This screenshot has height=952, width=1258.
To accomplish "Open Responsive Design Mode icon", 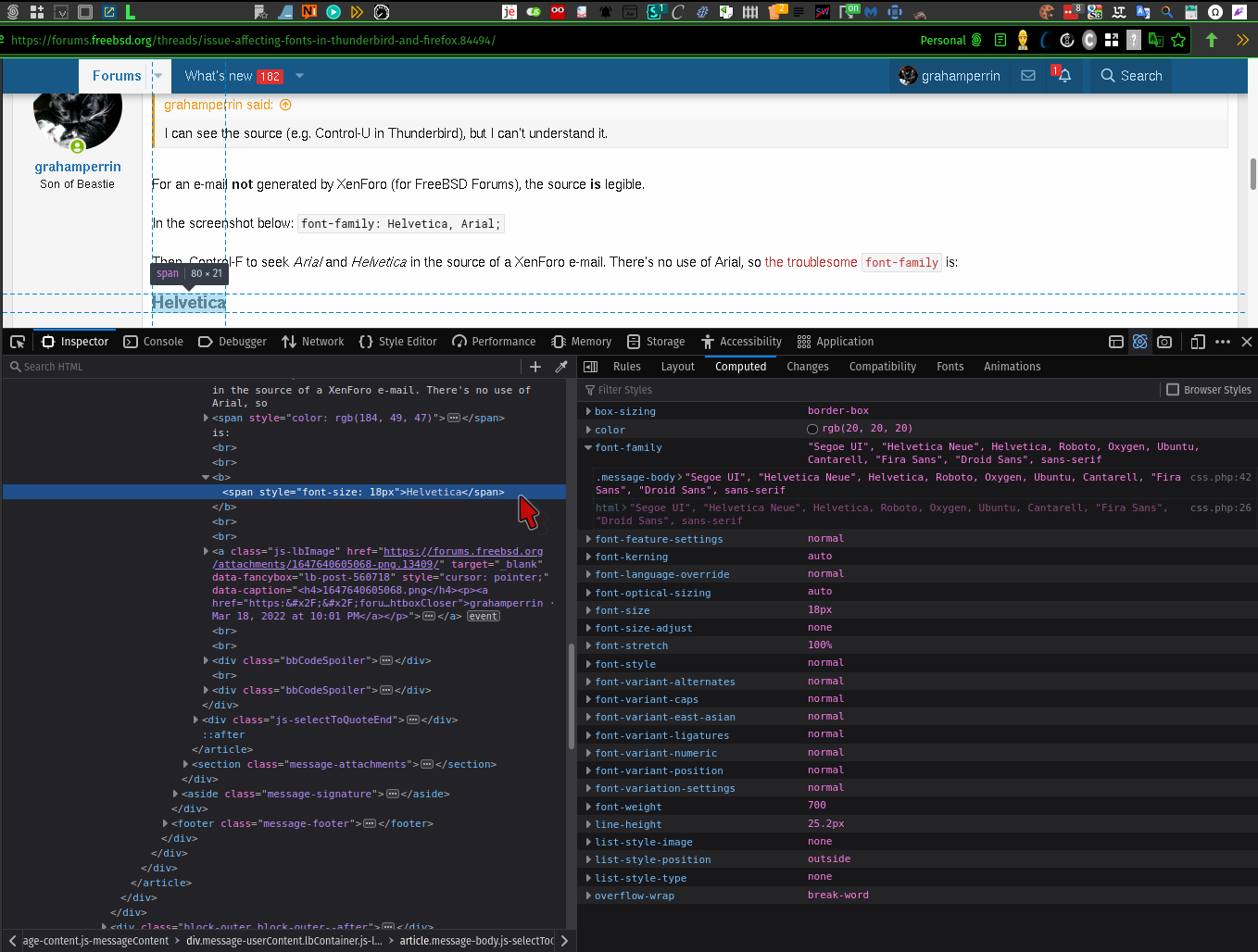I will [1197, 342].
